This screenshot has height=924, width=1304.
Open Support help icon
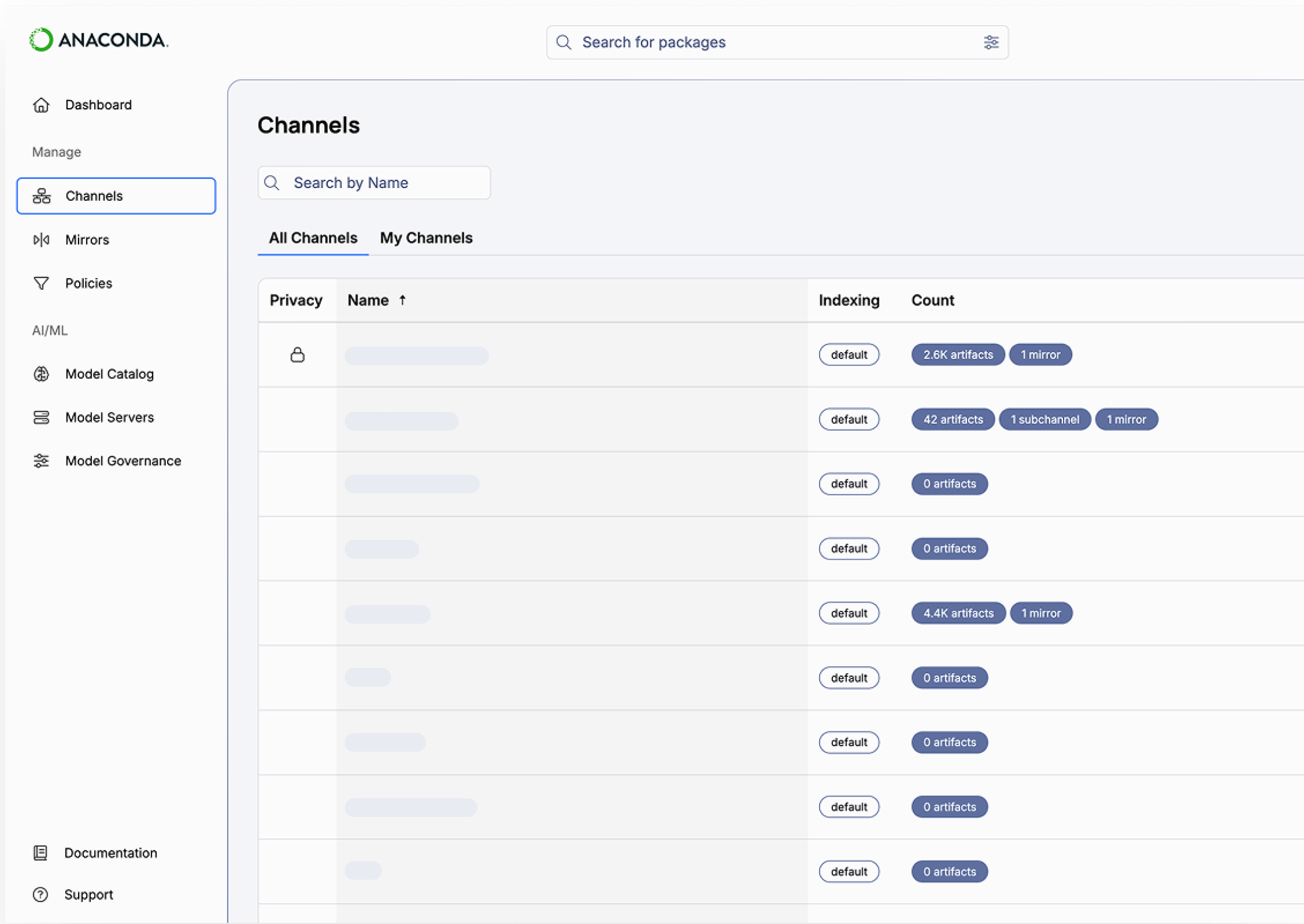pyautogui.click(x=40, y=894)
